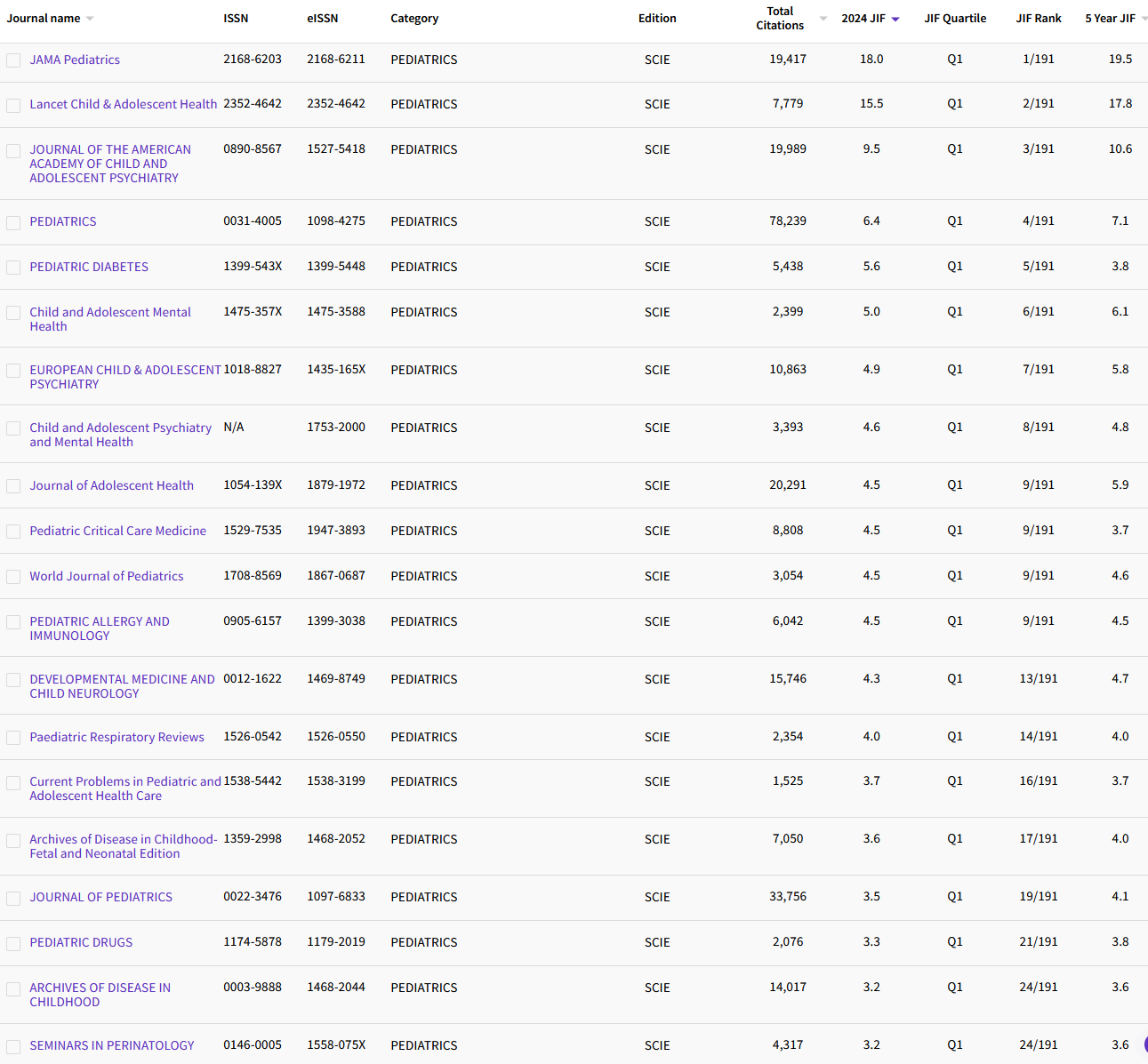
Task: Toggle the purple sort arrow for 2024 JIF
Action: (x=895, y=19)
